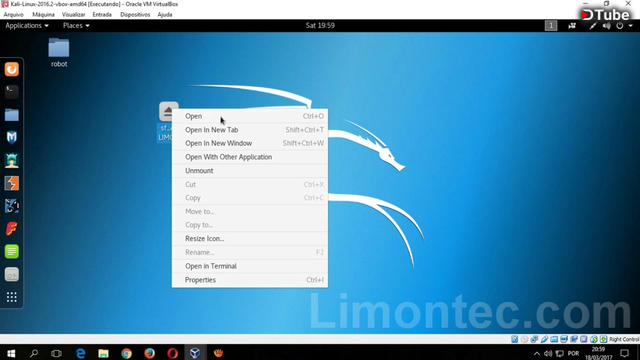Screen dimensions: 640x360
Task: Launch Faraday red F icon in dock
Action: click(12, 229)
